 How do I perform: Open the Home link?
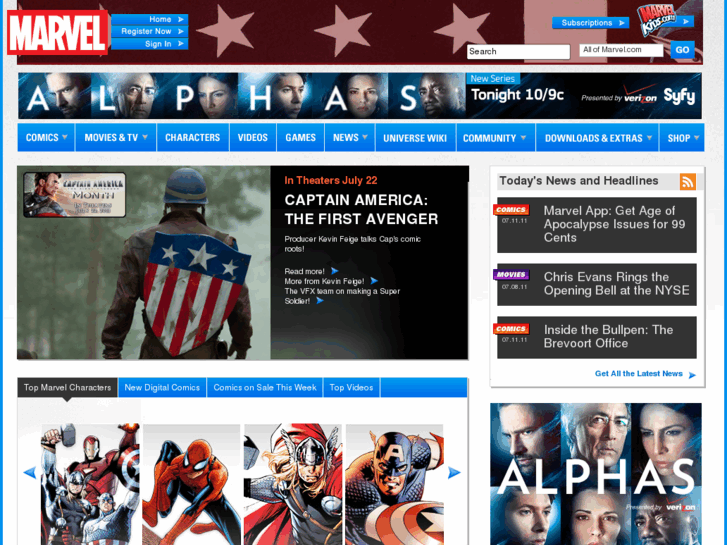(x=149, y=19)
